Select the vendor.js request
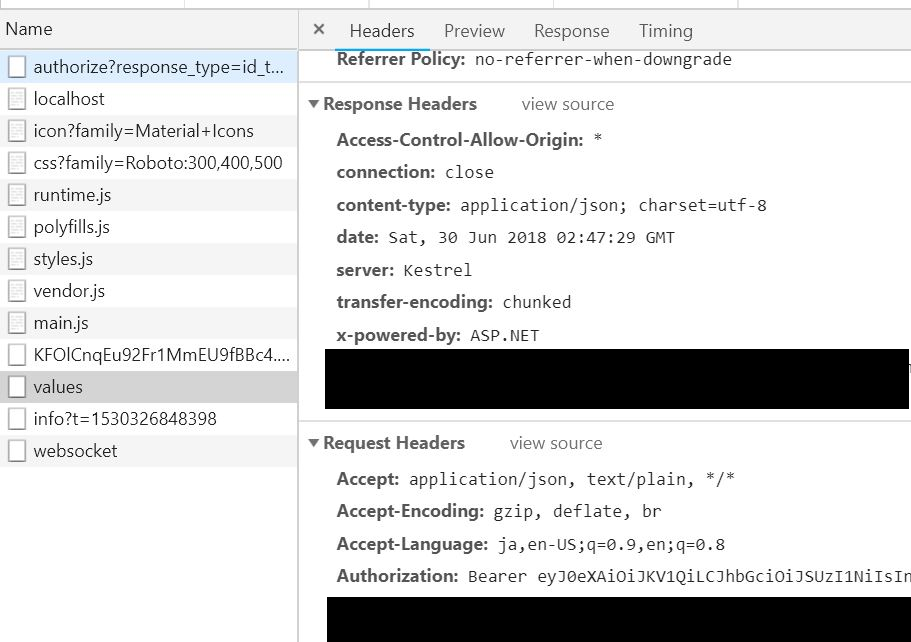 (x=149, y=290)
